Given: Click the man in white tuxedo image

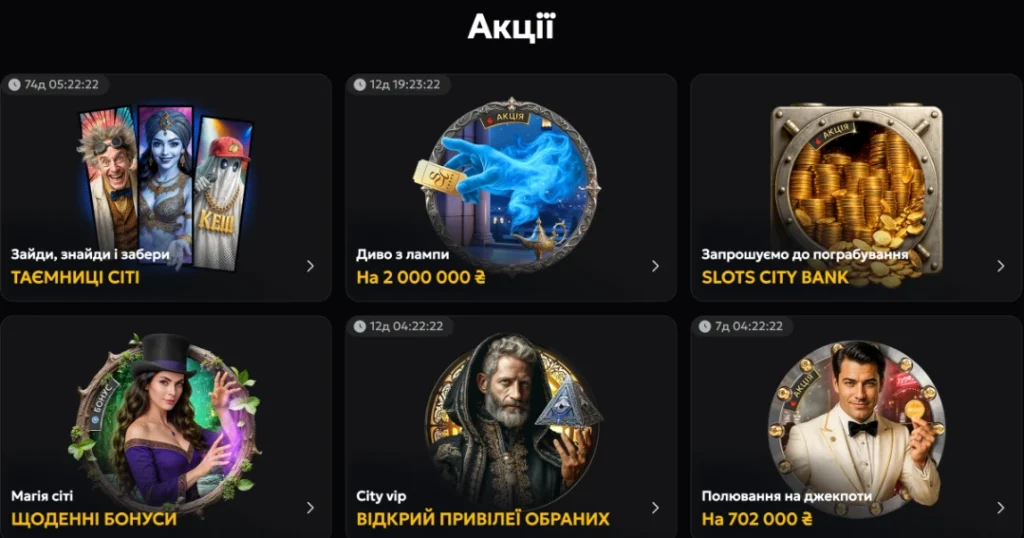Looking at the screenshot, I should [x=857, y=428].
